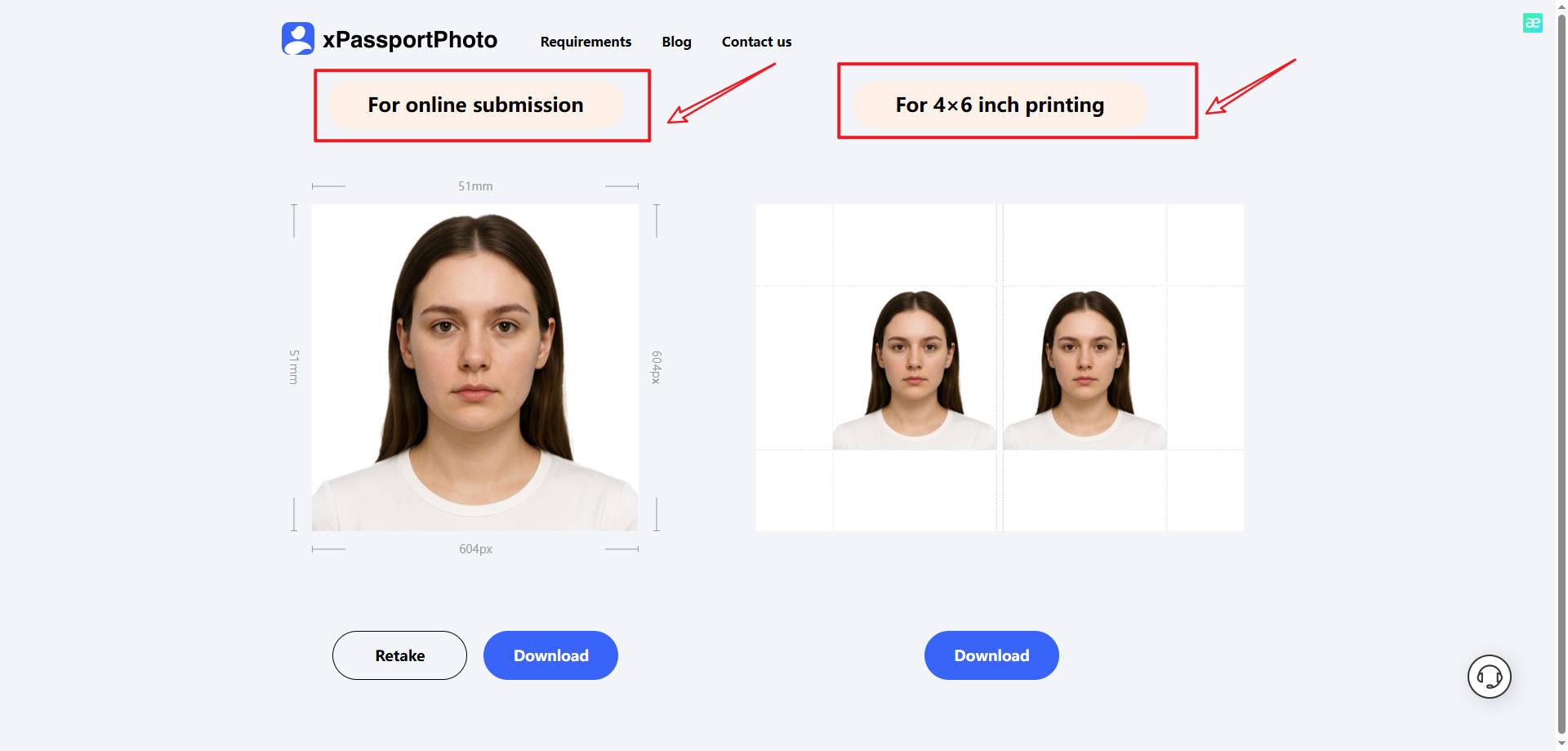Click the green extension icon in the top-right corner

pos(1532,23)
